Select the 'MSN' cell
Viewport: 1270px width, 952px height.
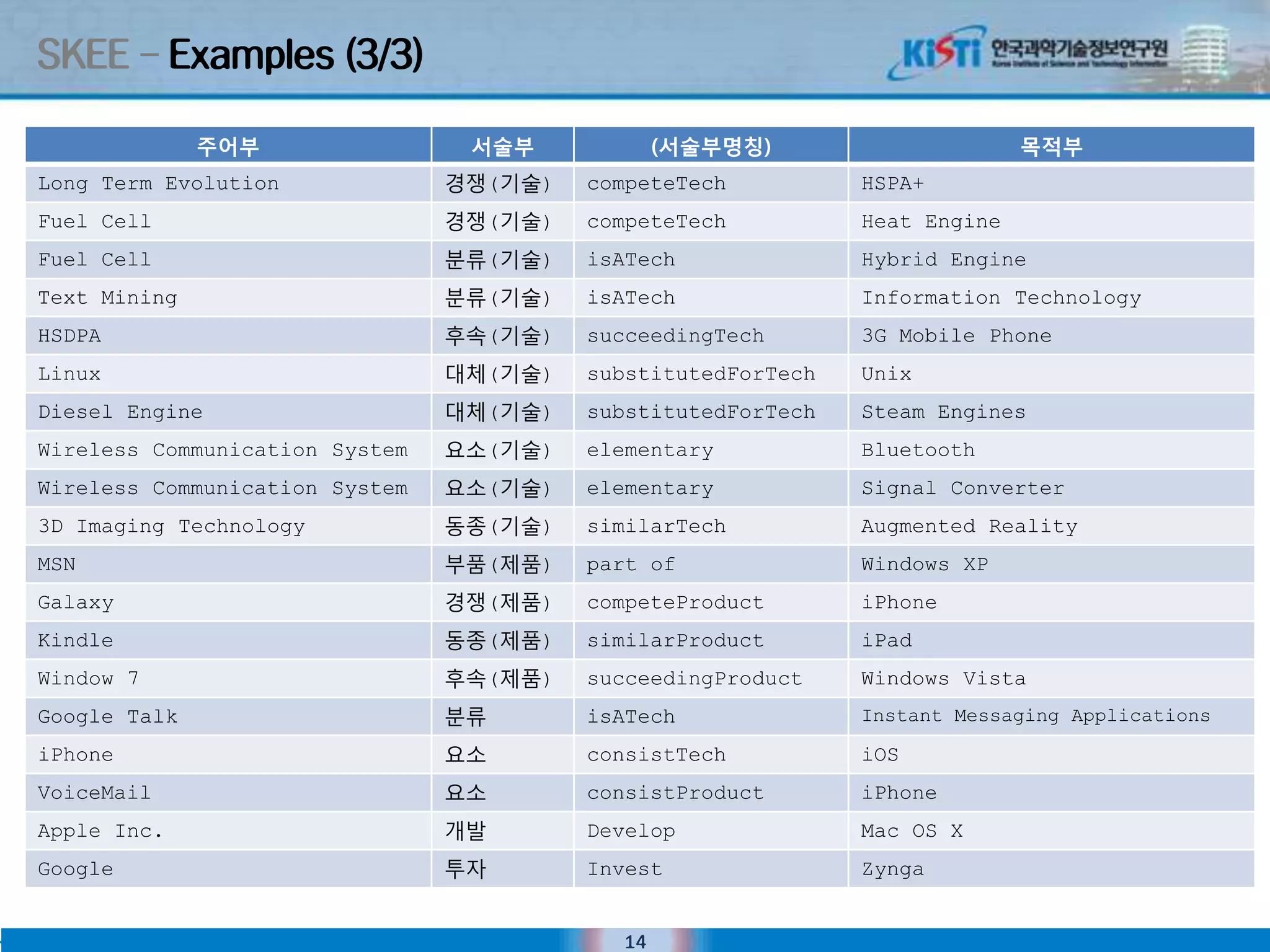pos(228,565)
